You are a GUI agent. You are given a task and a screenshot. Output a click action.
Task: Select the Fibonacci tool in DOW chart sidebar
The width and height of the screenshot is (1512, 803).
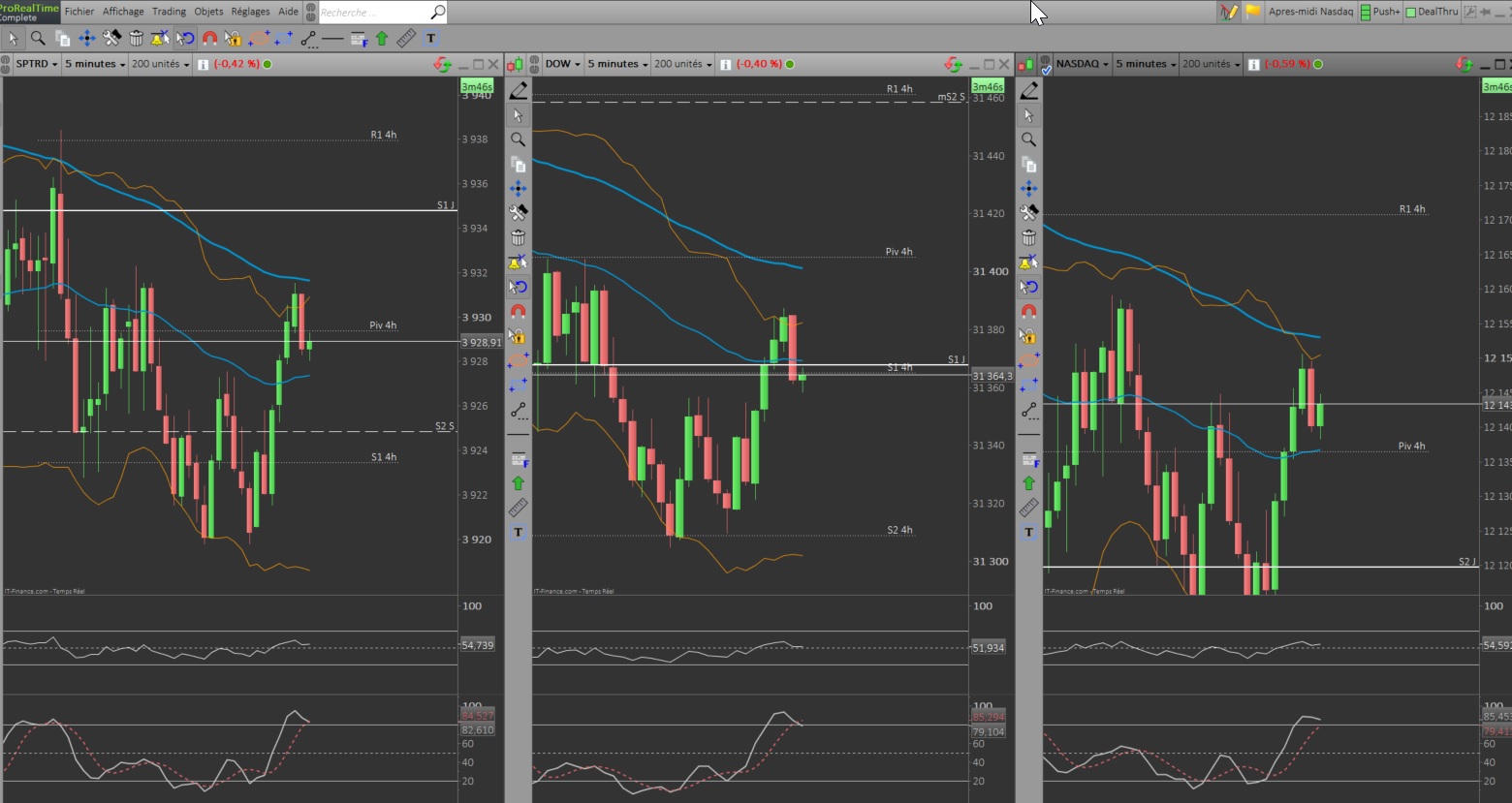[519, 458]
